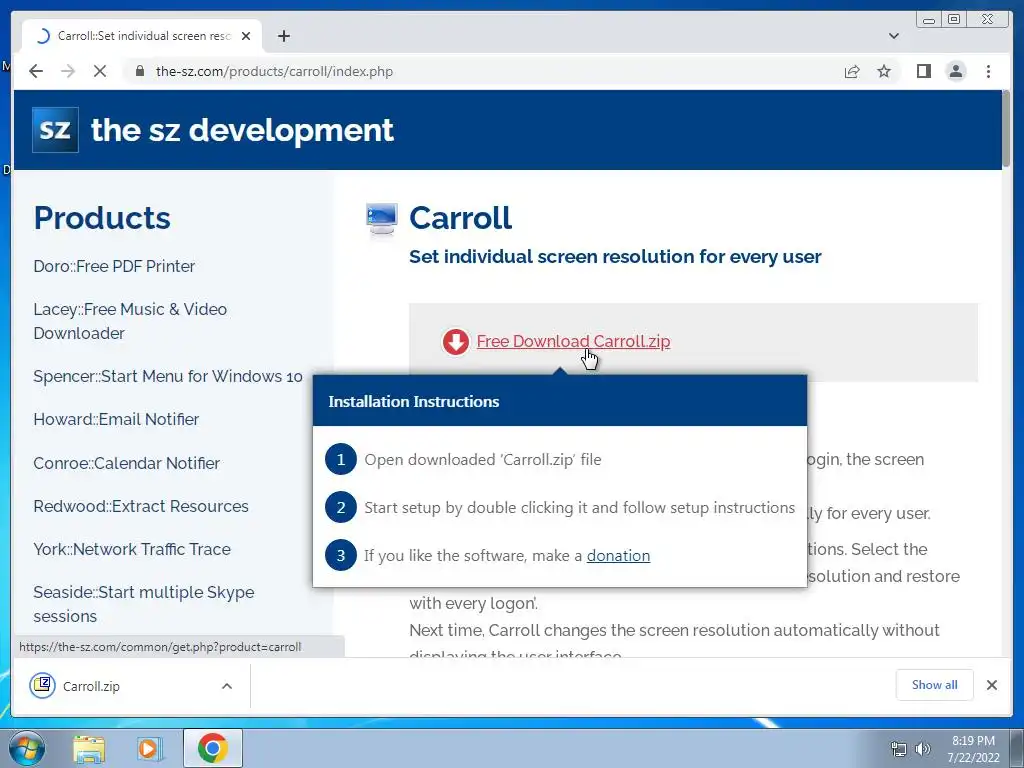Open York::Network Traffic Trace product
This screenshot has height=768, width=1024.
click(132, 549)
